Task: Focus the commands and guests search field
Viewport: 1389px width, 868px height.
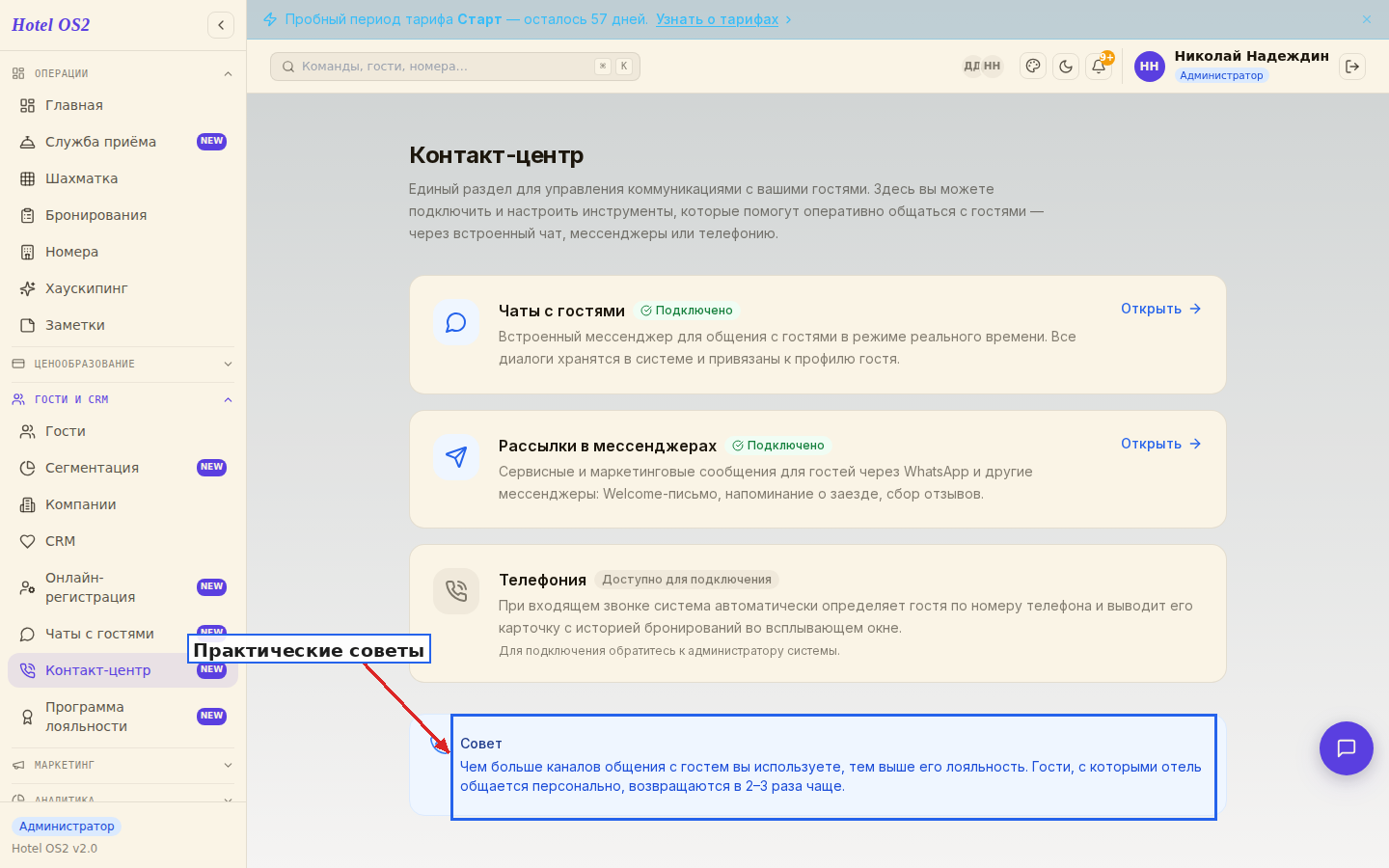Action: tap(455, 67)
